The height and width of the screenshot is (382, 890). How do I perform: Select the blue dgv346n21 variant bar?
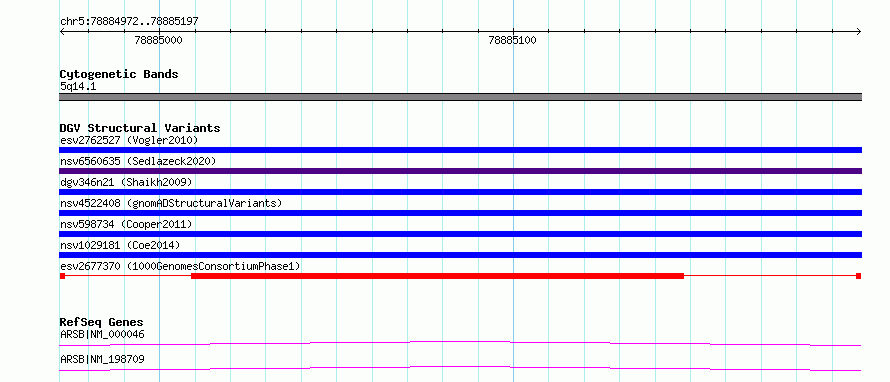pyautogui.click(x=460, y=192)
